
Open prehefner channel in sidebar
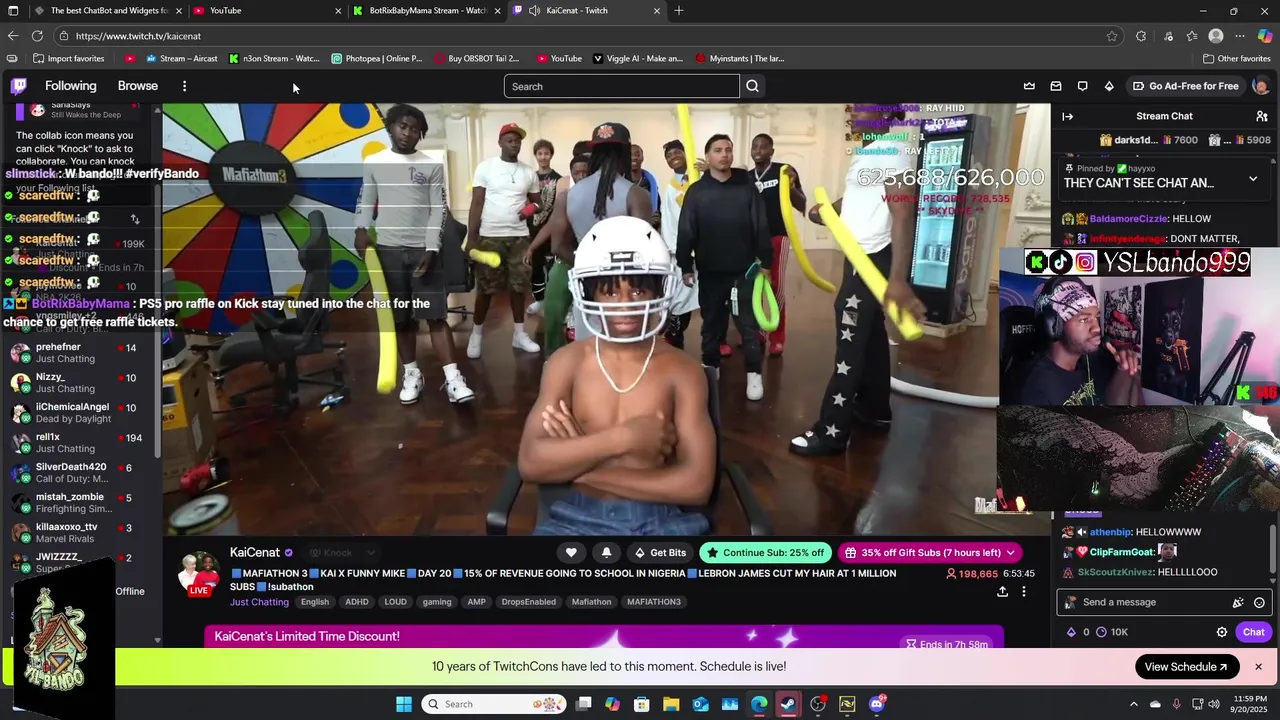(x=78, y=353)
